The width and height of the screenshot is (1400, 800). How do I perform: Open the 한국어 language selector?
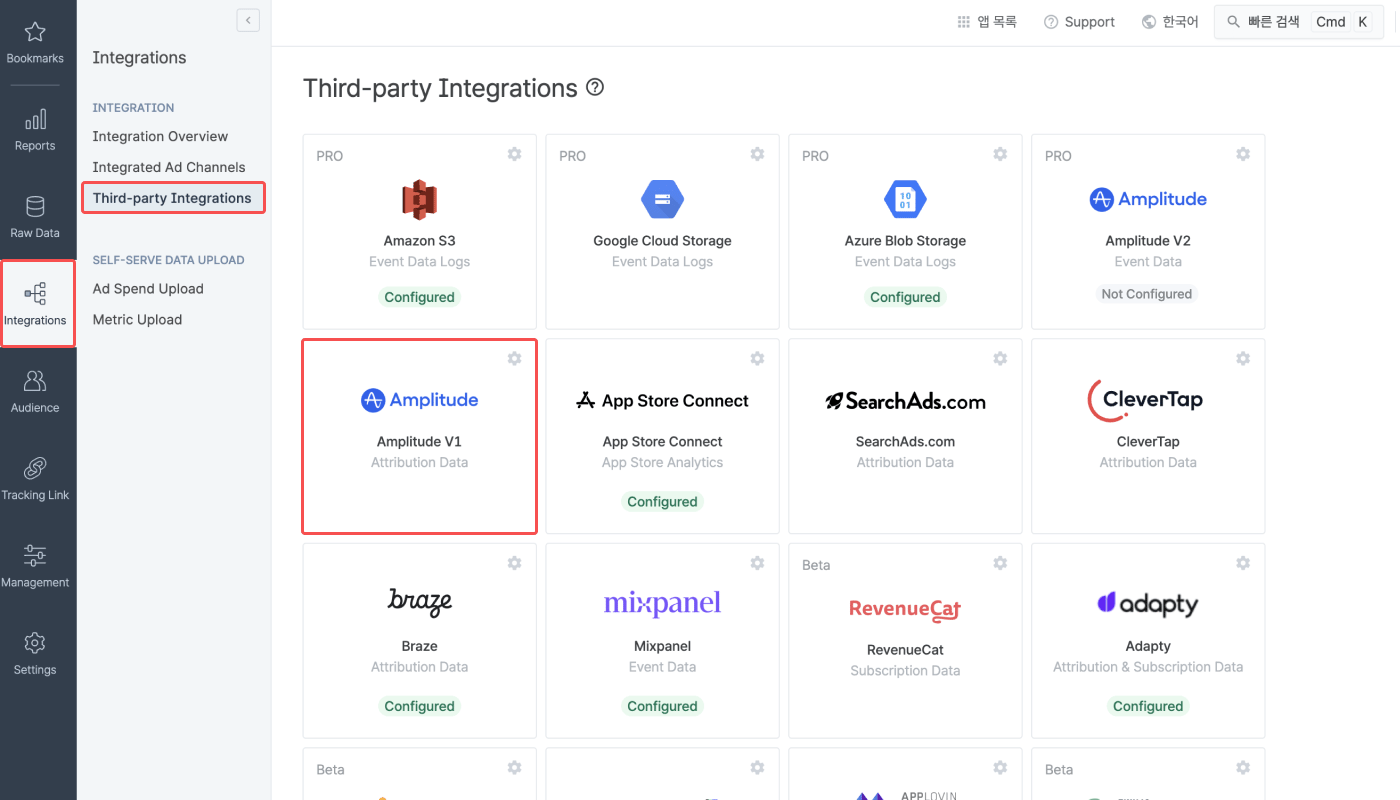coord(1170,22)
